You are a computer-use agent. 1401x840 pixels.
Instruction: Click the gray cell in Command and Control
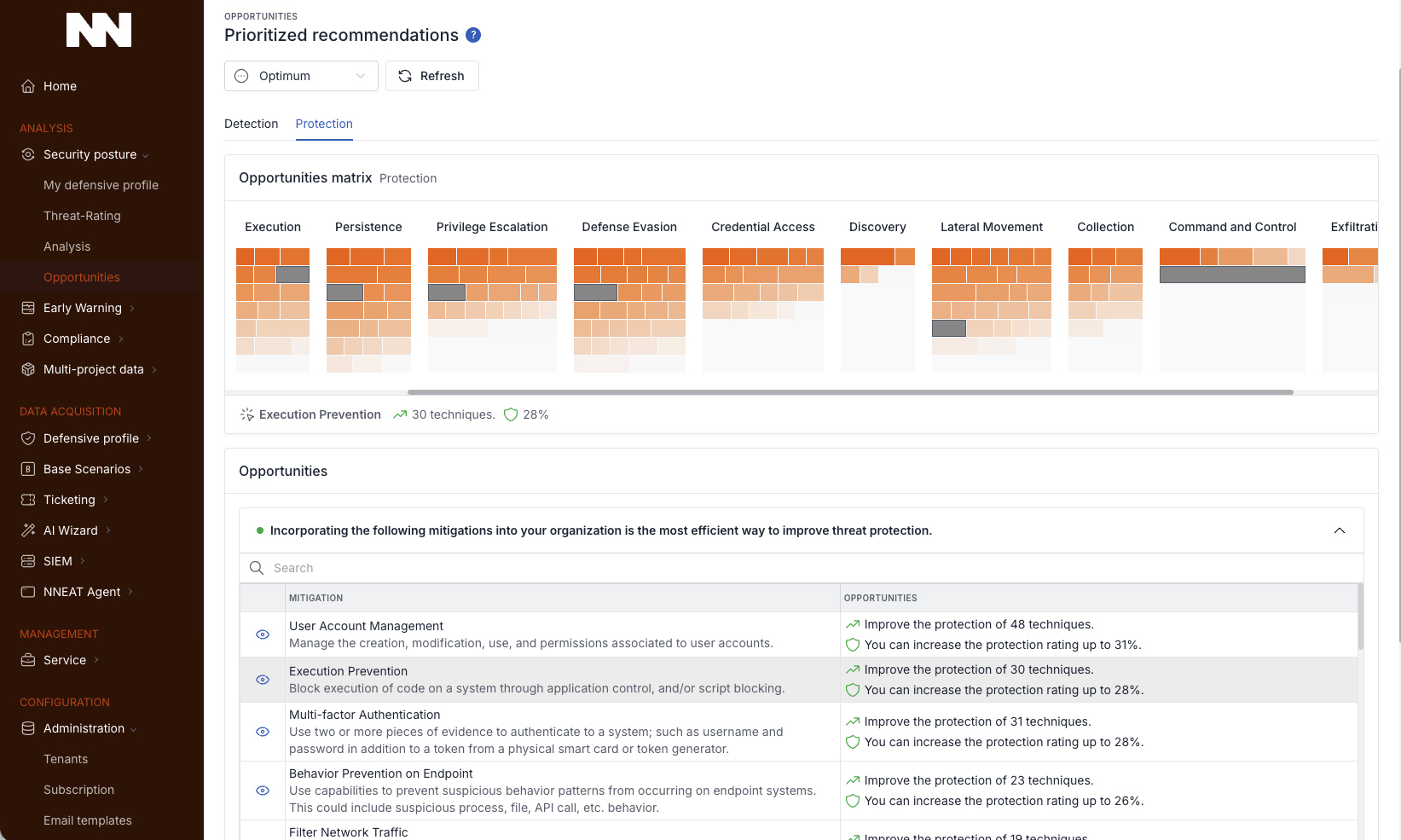pyautogui.click(x=1231, y=275)
